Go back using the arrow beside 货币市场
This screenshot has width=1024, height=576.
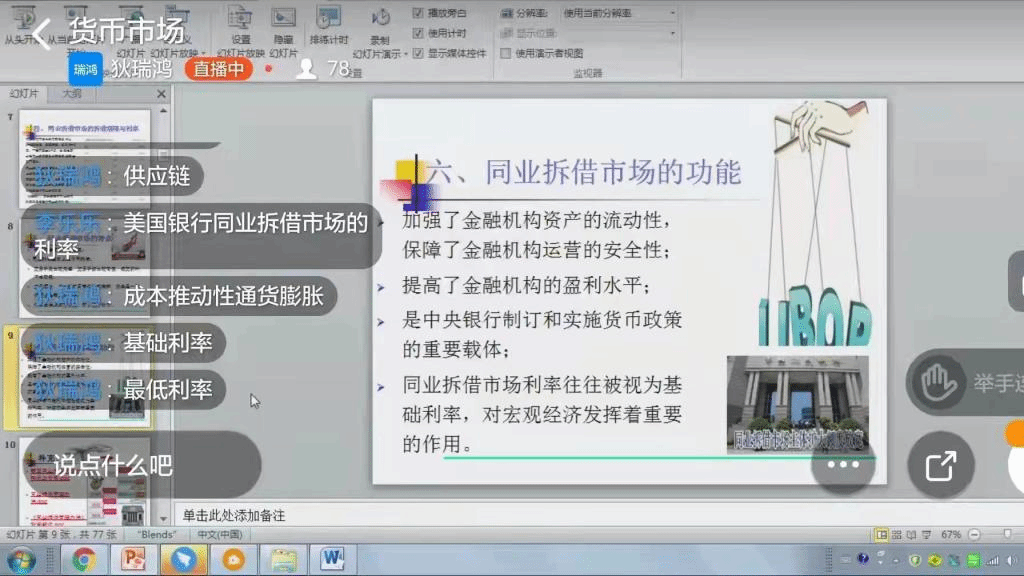[41, 33]
